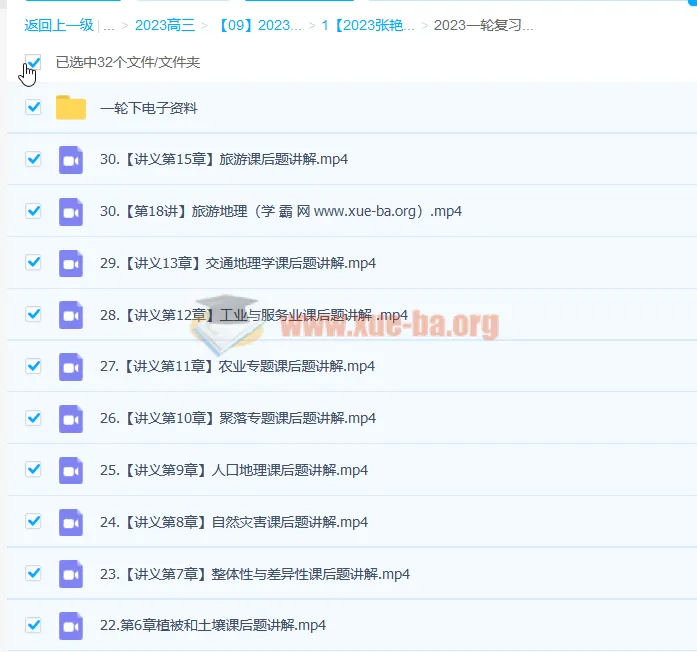Viewport: 697px width, 652px height.
Task: Click video icon for 28.【讲义第12章】工业与服务业 file
Action: [x=71, y=314]
